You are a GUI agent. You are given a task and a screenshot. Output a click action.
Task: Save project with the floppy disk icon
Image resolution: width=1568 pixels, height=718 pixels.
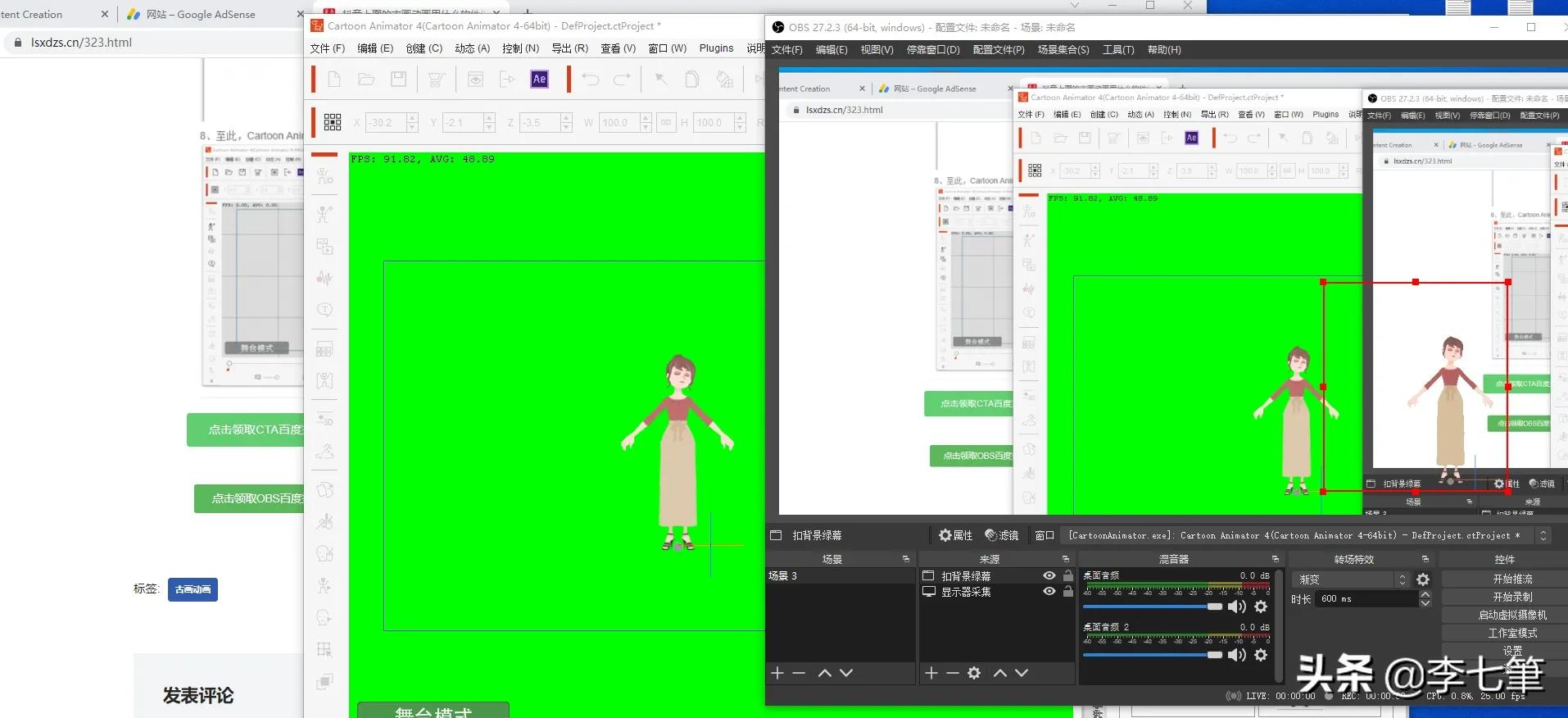coord(398,80)
